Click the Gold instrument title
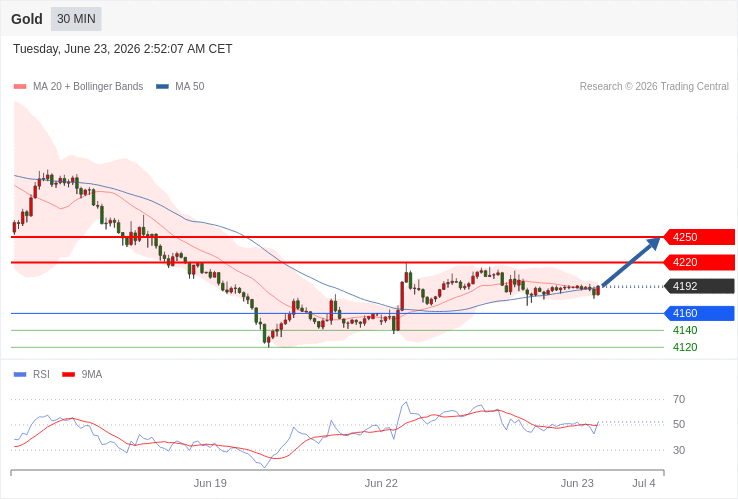This screenshot has width=738, height=500. point(27,19)
